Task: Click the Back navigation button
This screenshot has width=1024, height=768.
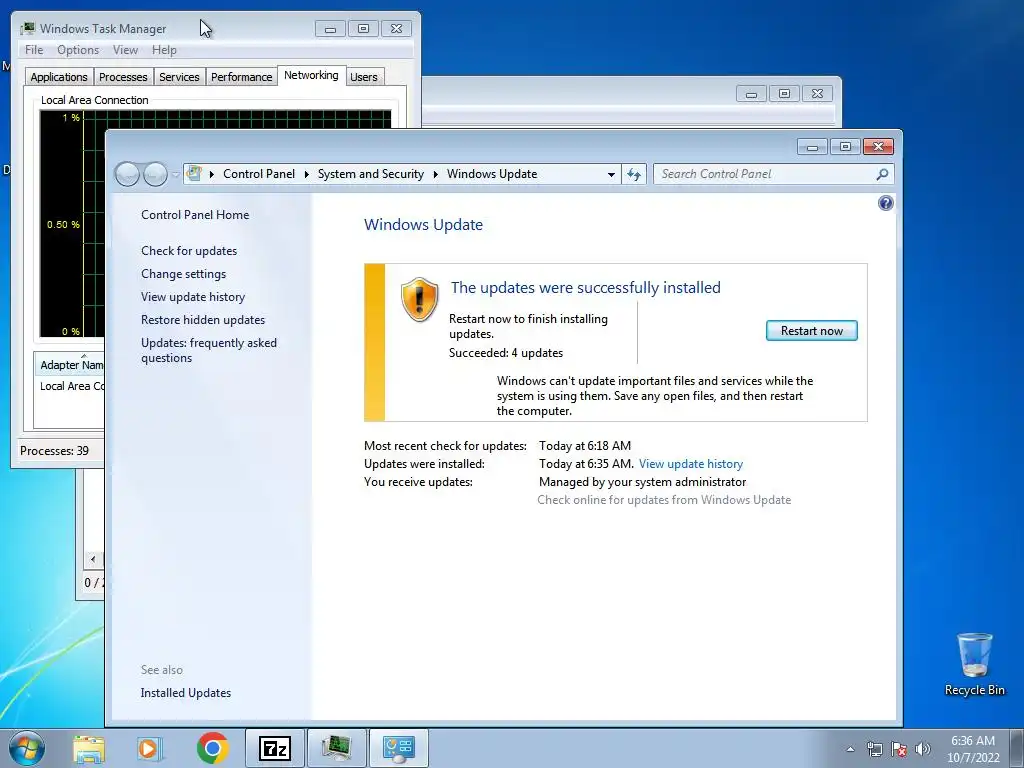Action: [127, 174]
